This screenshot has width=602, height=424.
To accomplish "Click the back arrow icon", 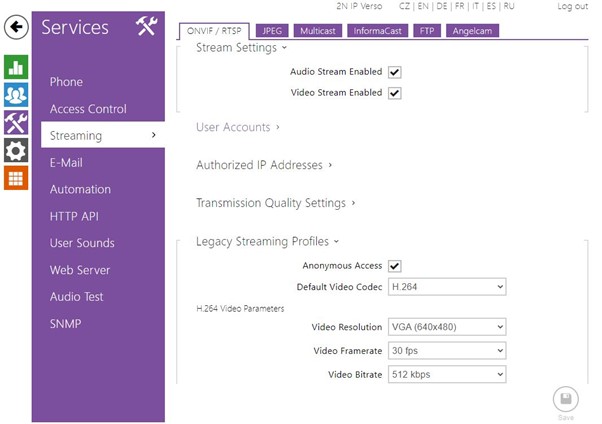I will [x=15, y=27].
